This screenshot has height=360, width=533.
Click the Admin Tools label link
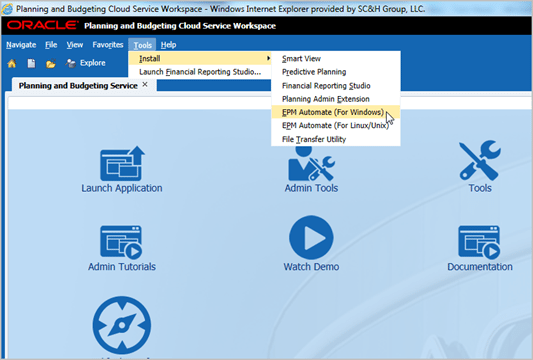pos(311,188)
